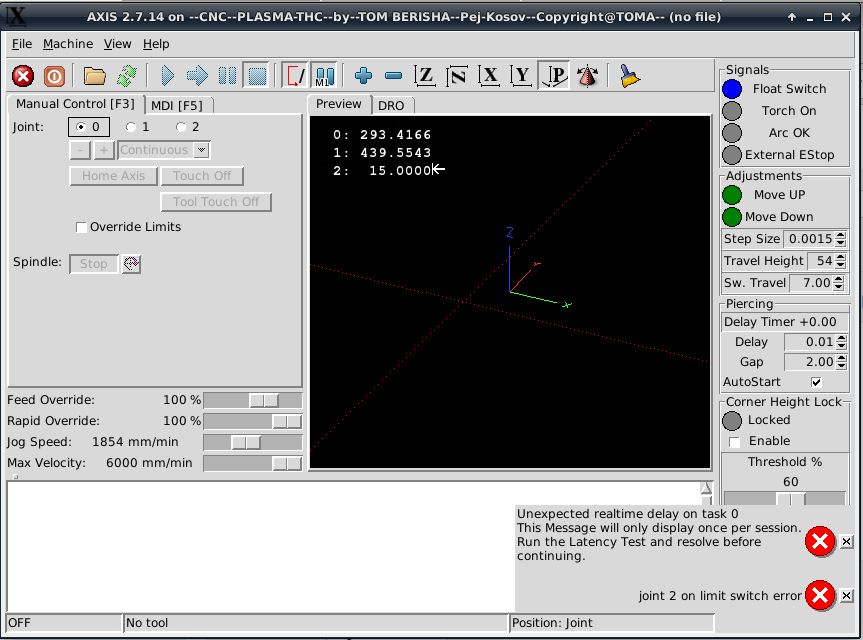Toggle the Emergency Stop button
Screen dimensions: 863x640
click(x=23, y=76)
